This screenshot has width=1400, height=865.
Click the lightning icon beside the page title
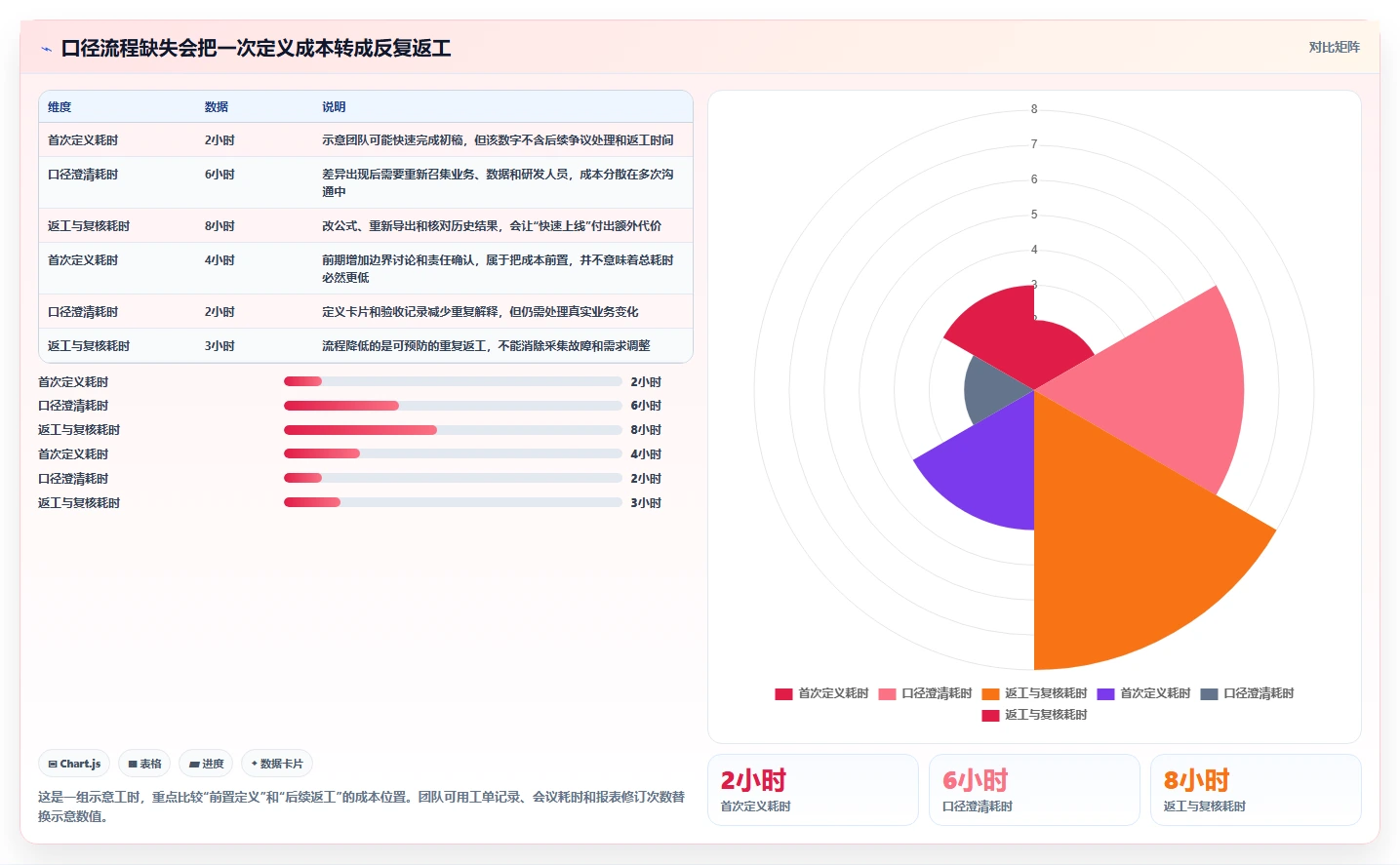46,49
